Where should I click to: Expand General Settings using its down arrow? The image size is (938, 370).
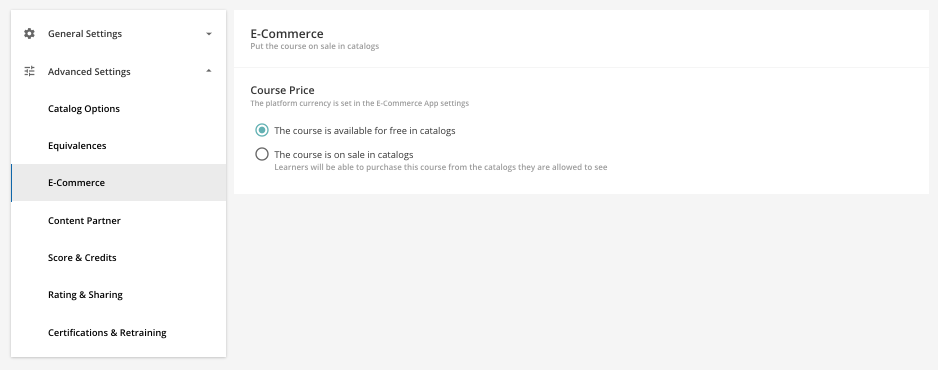209,33
